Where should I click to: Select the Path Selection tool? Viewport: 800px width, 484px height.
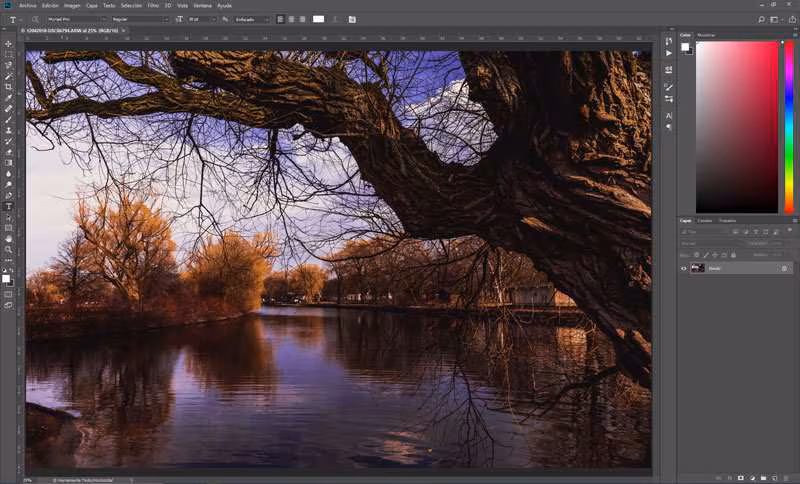pos(8,217)
